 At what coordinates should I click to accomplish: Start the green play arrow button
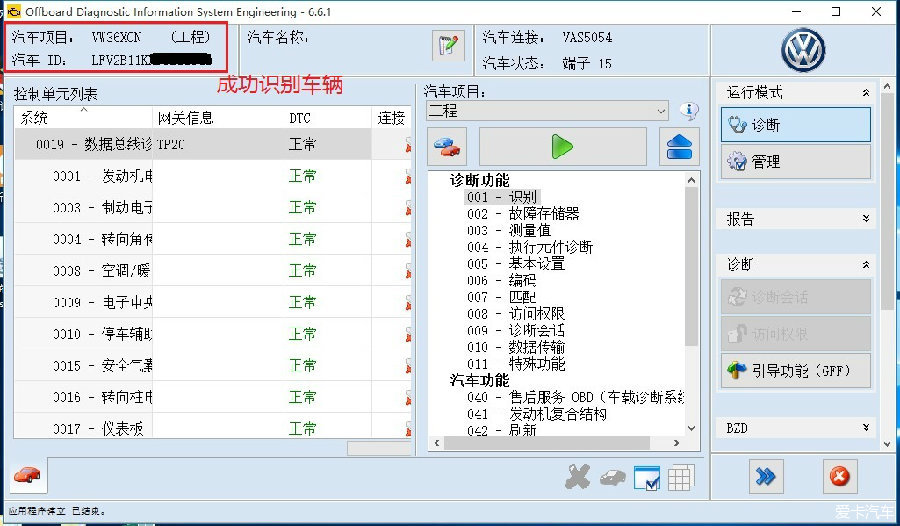point(562,147)
